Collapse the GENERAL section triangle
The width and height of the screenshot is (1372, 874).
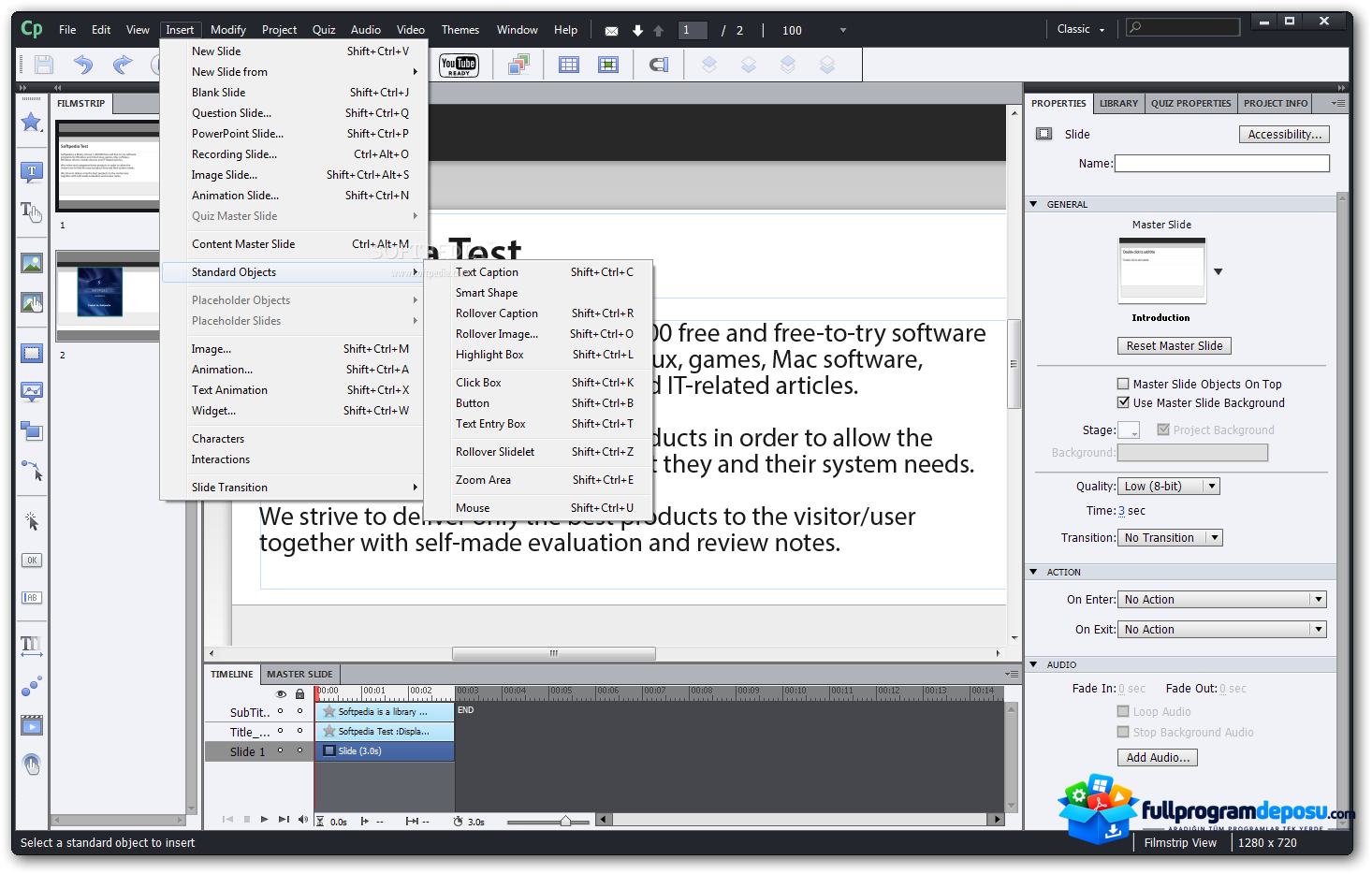click(1033, 204)
